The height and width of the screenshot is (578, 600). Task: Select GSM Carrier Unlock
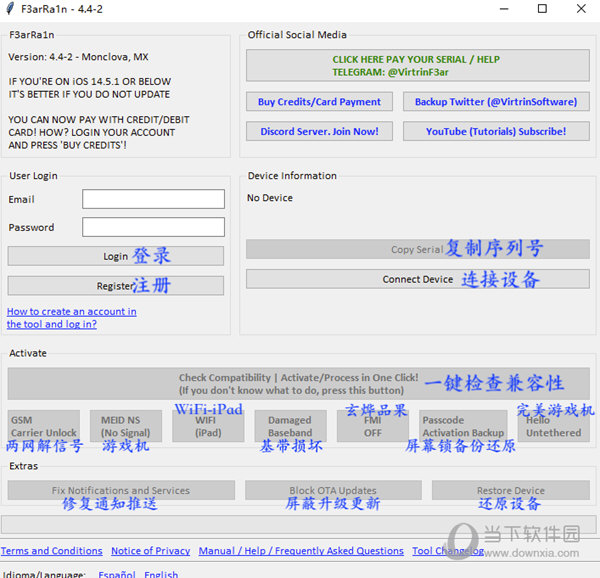[x=44, y=426]
